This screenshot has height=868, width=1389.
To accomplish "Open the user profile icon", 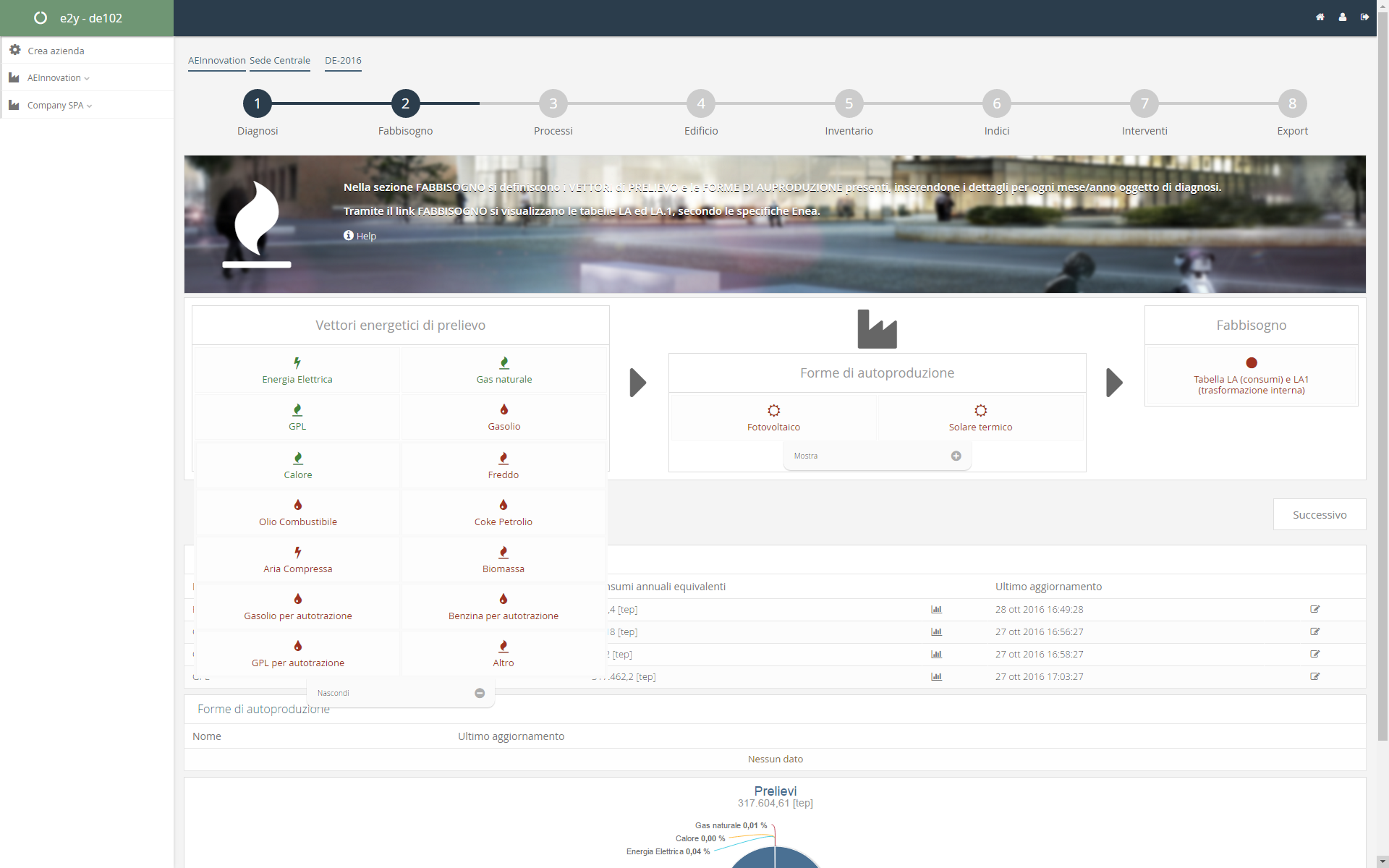I will tap(1342, 17).
